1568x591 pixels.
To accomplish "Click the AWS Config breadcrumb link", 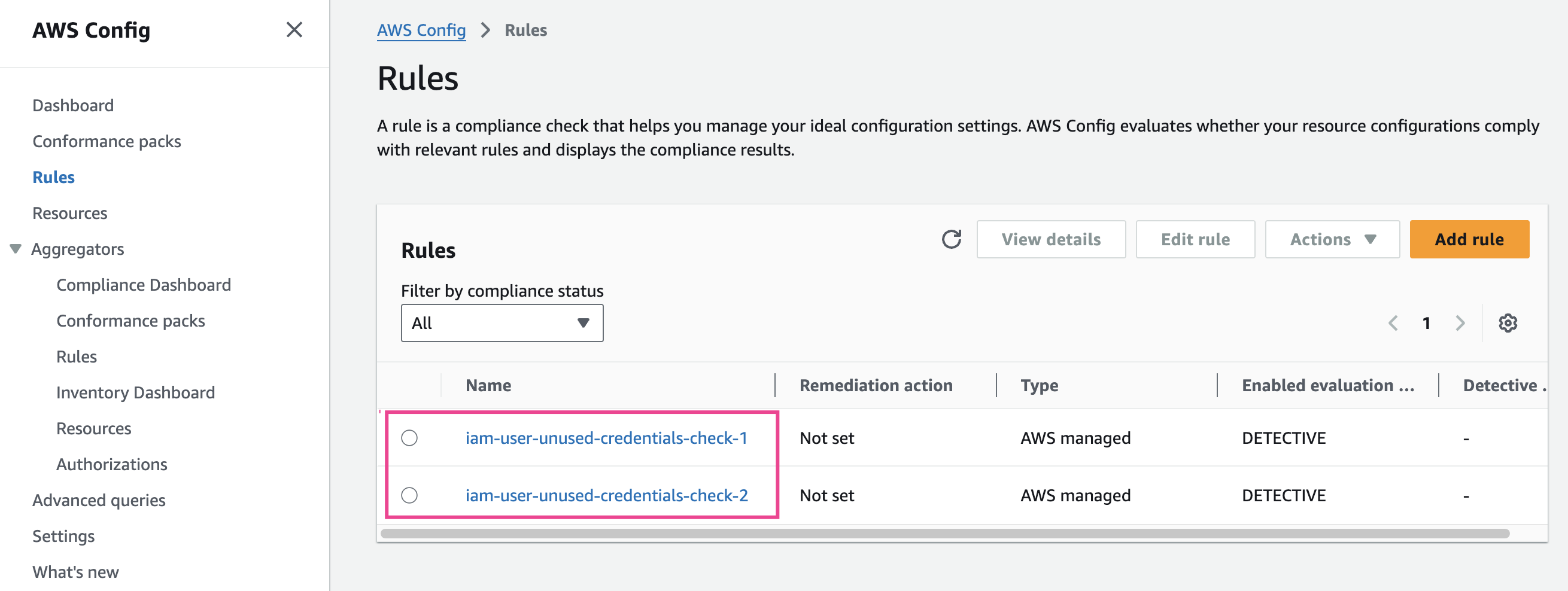I will point(421,30).
